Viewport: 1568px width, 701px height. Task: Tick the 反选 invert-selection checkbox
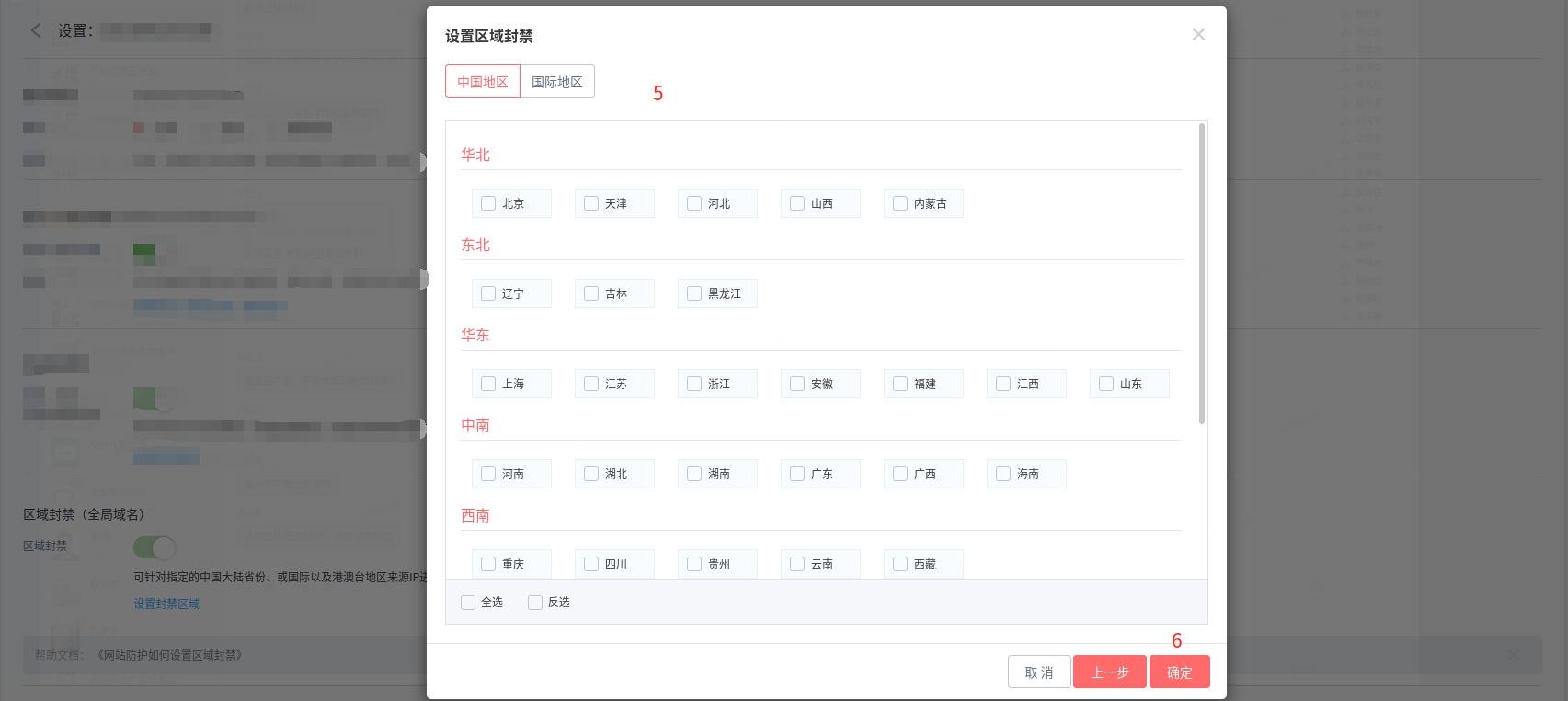(x=535, y=603)
